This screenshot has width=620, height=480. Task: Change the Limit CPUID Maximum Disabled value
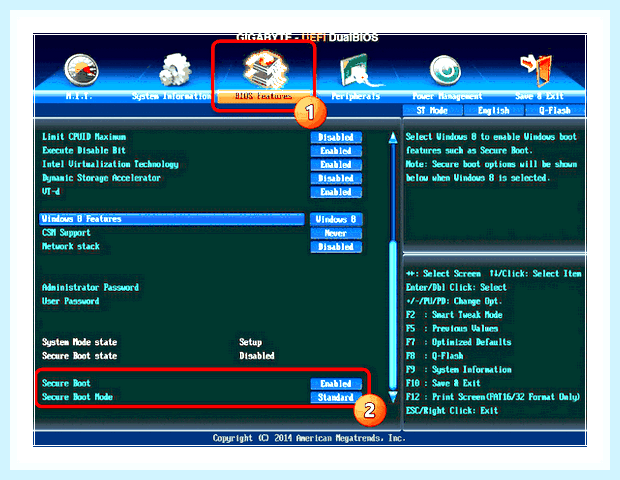336,137
